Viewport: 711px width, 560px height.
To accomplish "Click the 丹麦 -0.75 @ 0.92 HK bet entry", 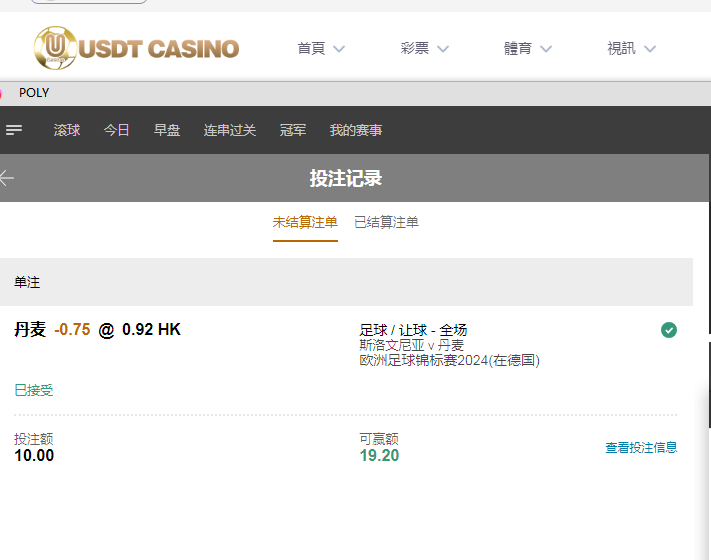I will (97, 329).
